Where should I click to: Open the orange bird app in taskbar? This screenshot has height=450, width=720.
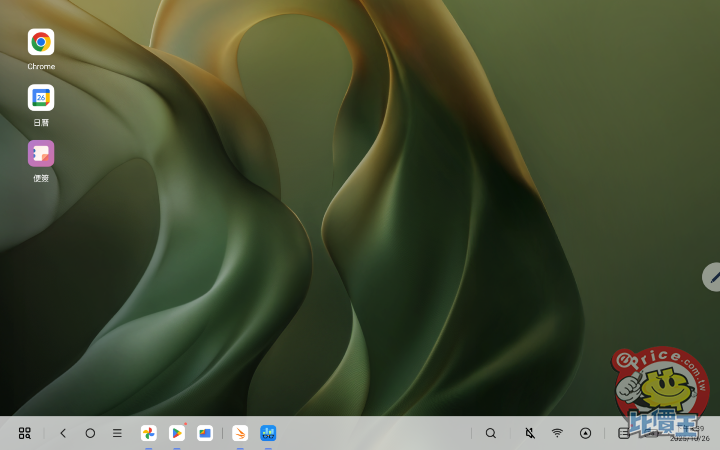(240, 433)
